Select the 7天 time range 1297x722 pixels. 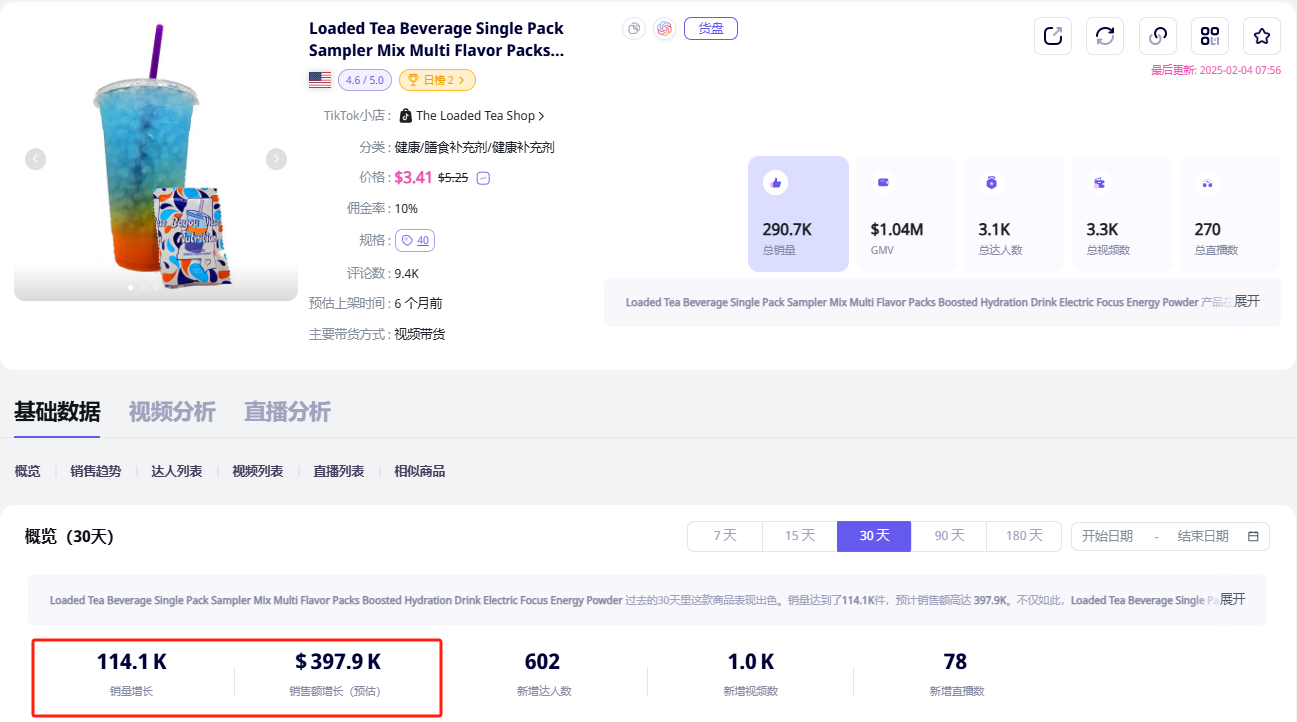click(x=724, y=536)
